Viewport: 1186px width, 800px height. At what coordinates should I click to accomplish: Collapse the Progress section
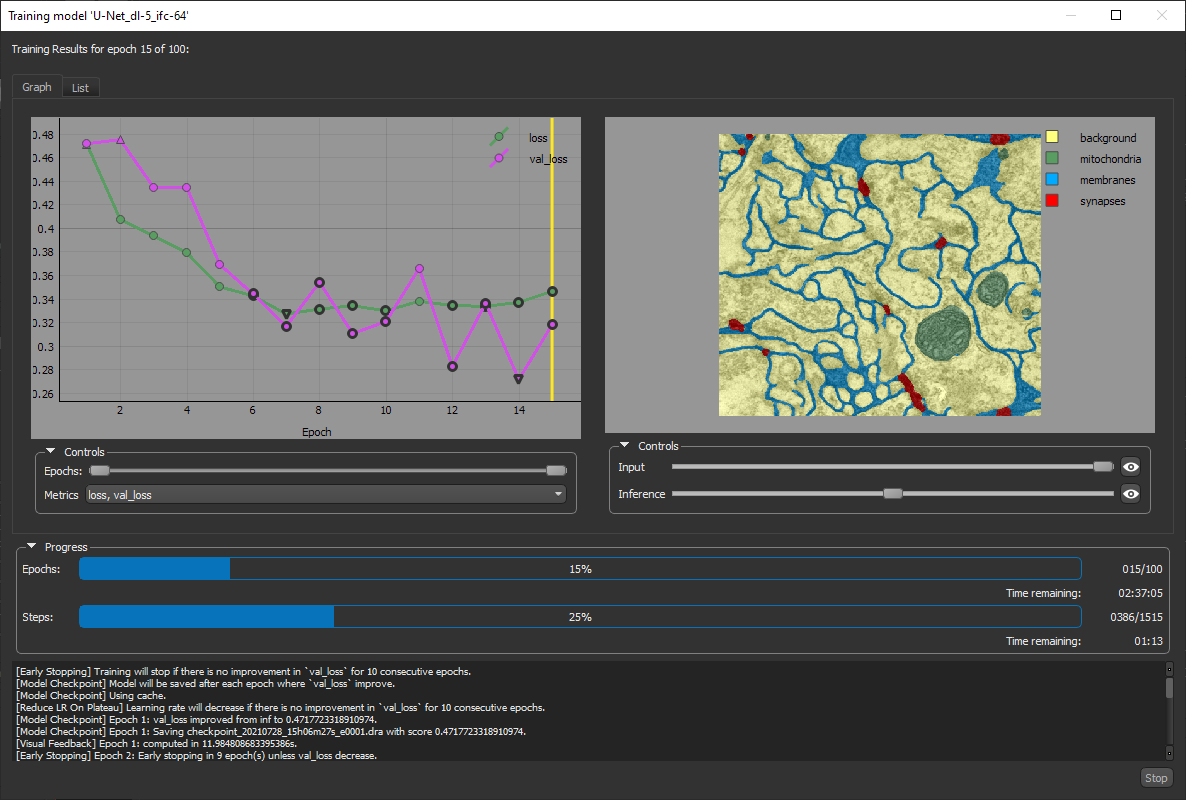point(32,547)
